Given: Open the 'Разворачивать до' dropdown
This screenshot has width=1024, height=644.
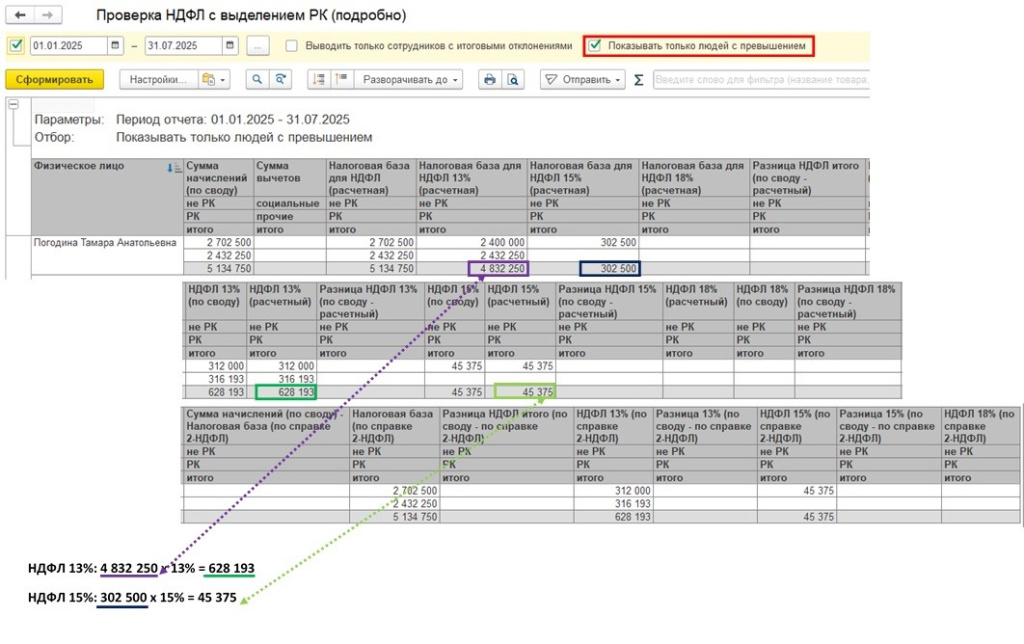Looking at the screenshot, I should (411, 80).
